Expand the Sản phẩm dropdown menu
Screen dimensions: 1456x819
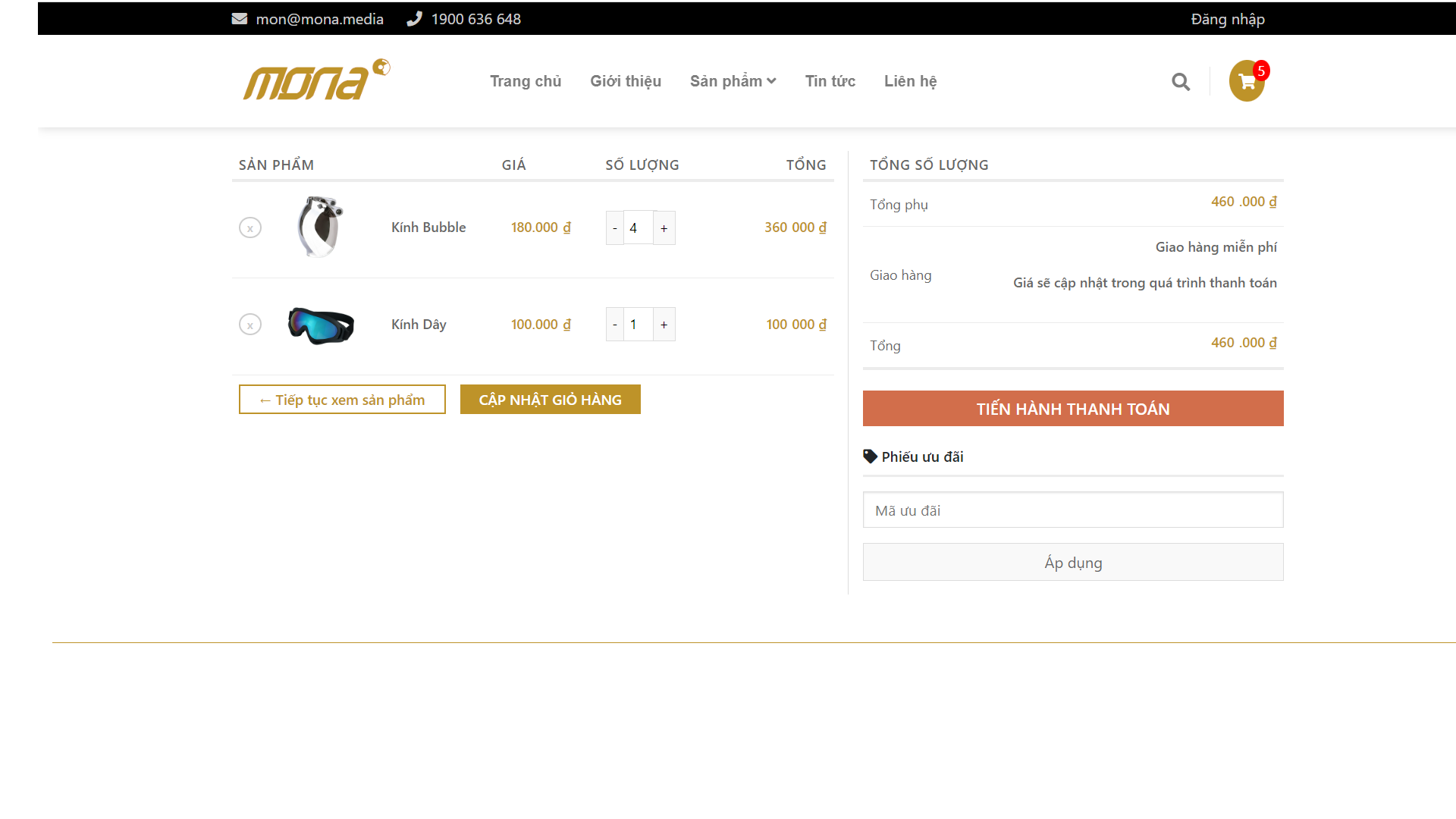pyautogui.click(x=733, y=81)
